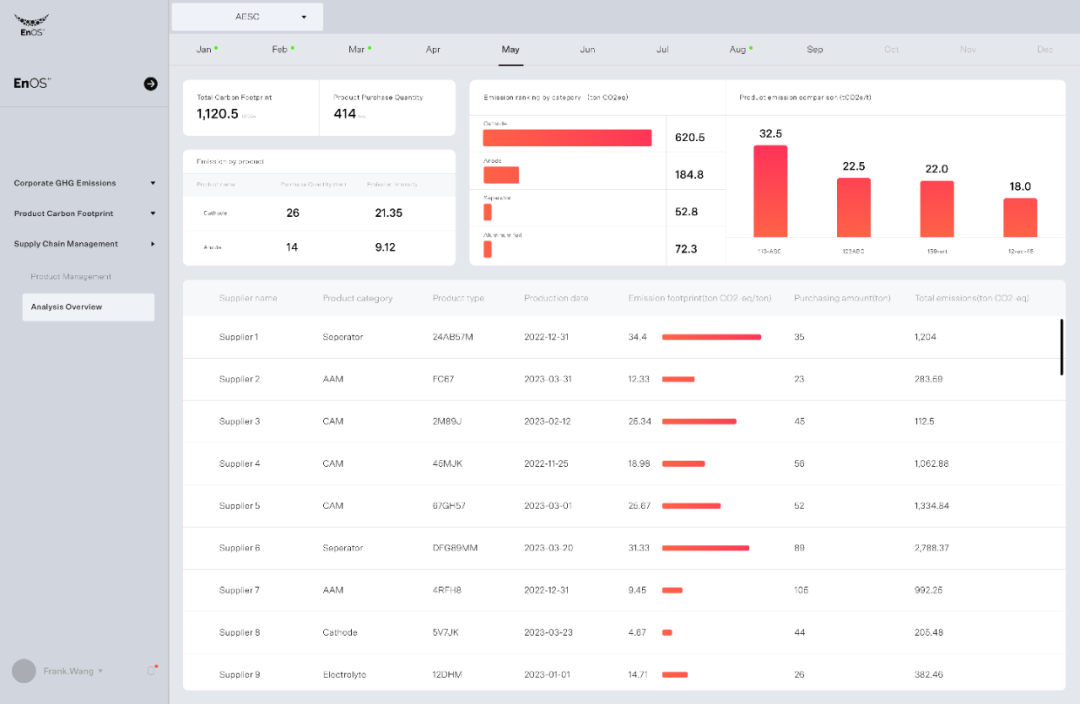Click the Cathode bar in emission ranking
Screen dimensions: 1080x704
tap(567, 138)
